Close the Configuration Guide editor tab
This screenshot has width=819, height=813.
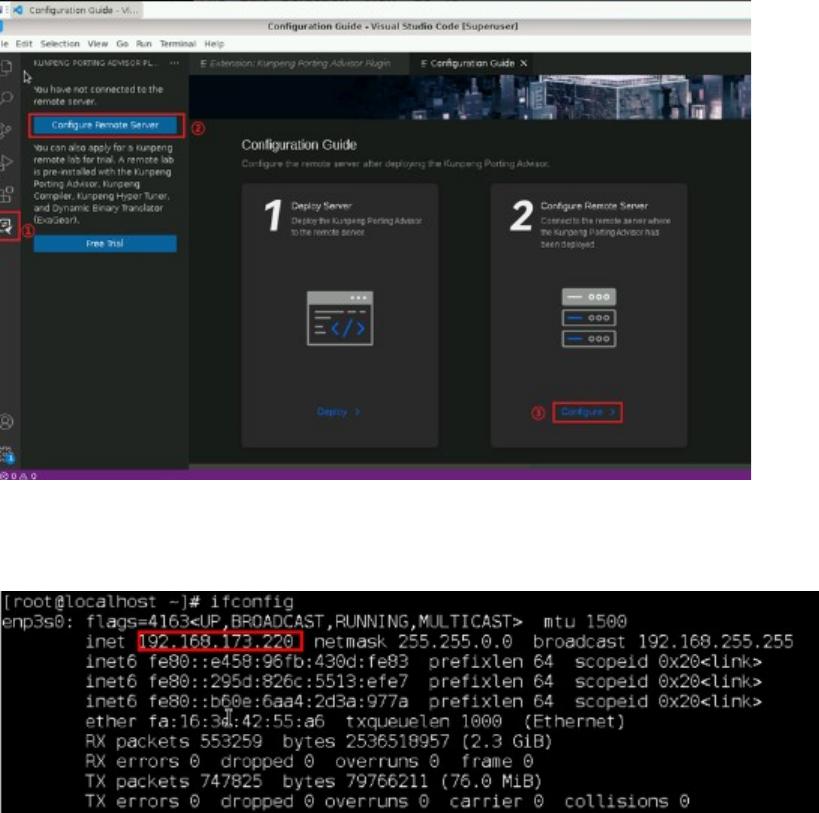523,63
